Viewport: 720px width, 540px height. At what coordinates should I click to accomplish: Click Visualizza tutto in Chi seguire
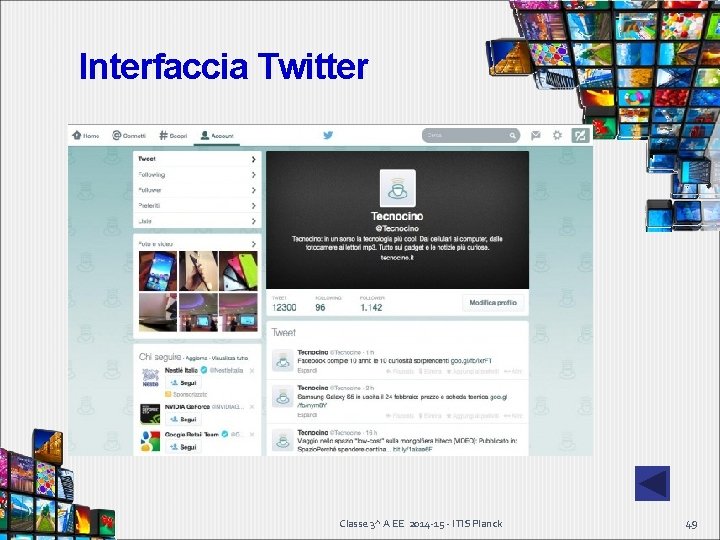(x=230, y=358)
